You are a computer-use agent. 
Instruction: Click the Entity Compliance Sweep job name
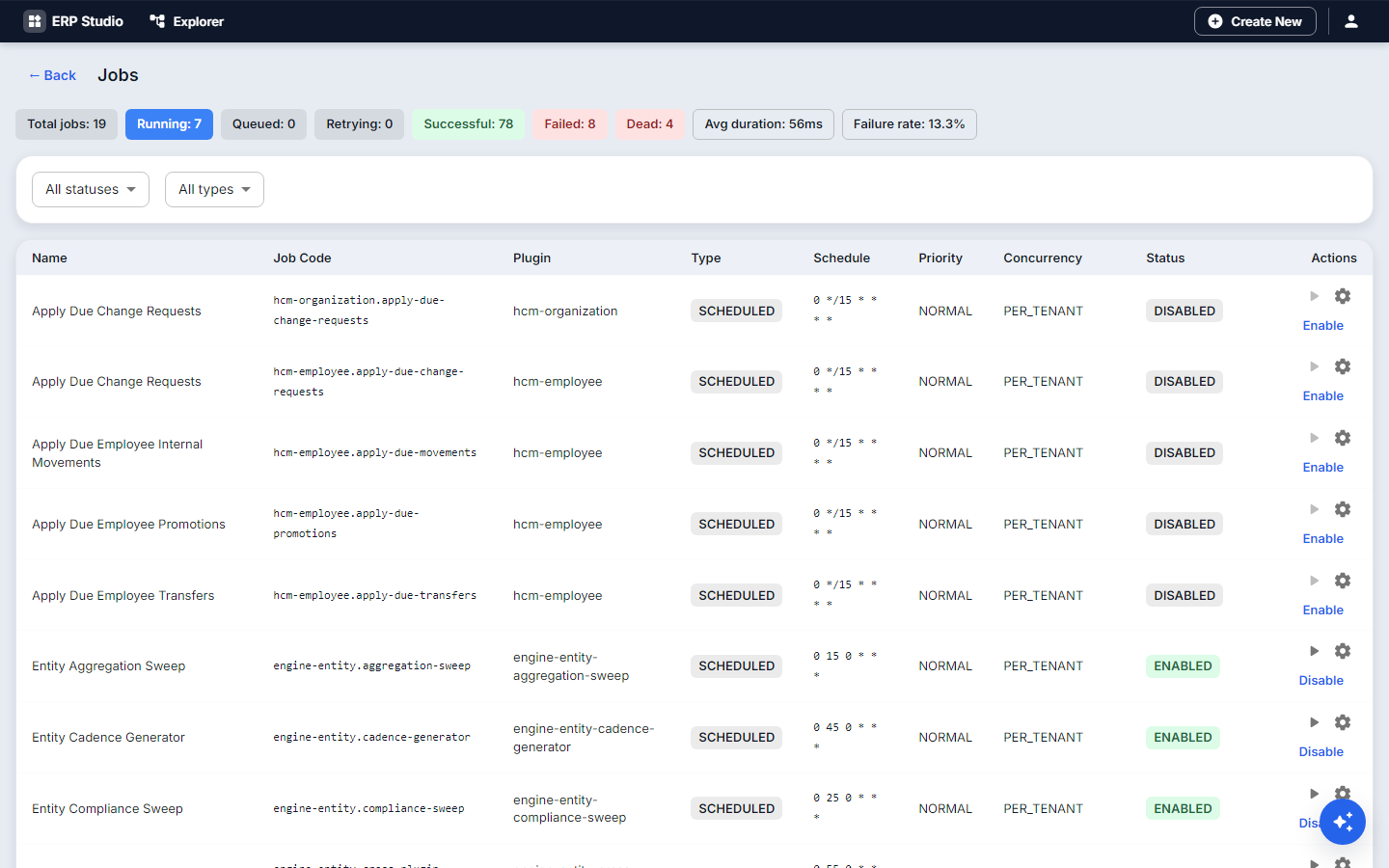coord(107,809)
